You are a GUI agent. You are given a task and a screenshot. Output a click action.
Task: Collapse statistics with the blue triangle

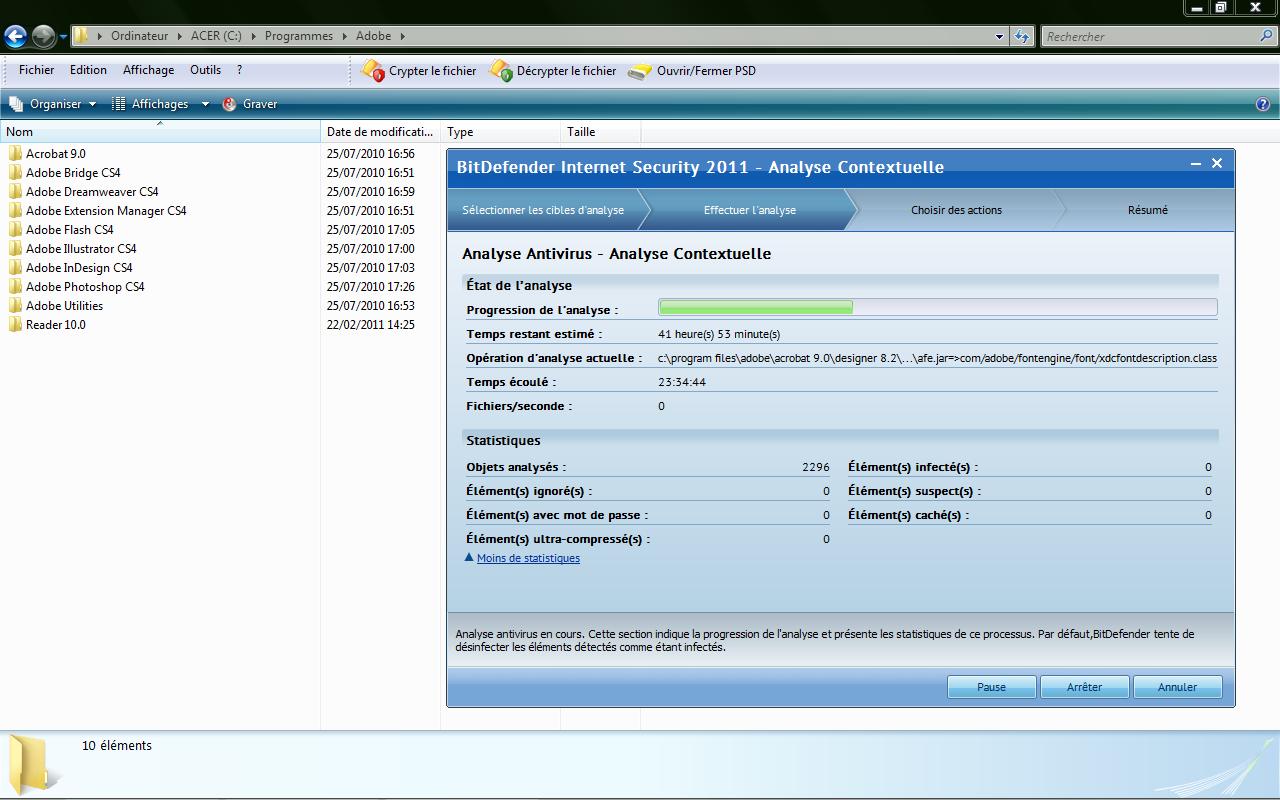tap(469, 557)
